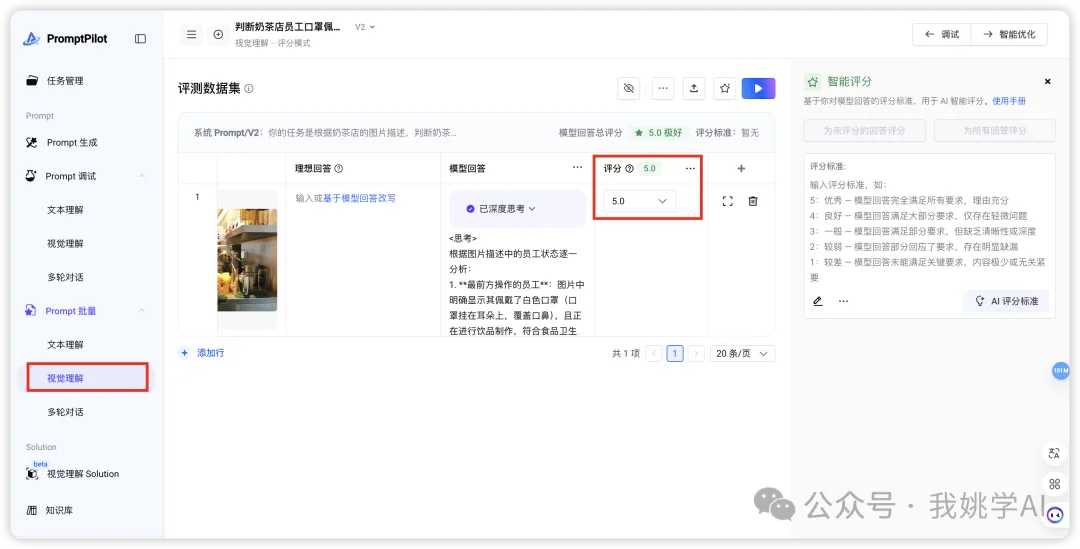
Task: Open the 使用手册 manual link
Action: click(1008, 101)
